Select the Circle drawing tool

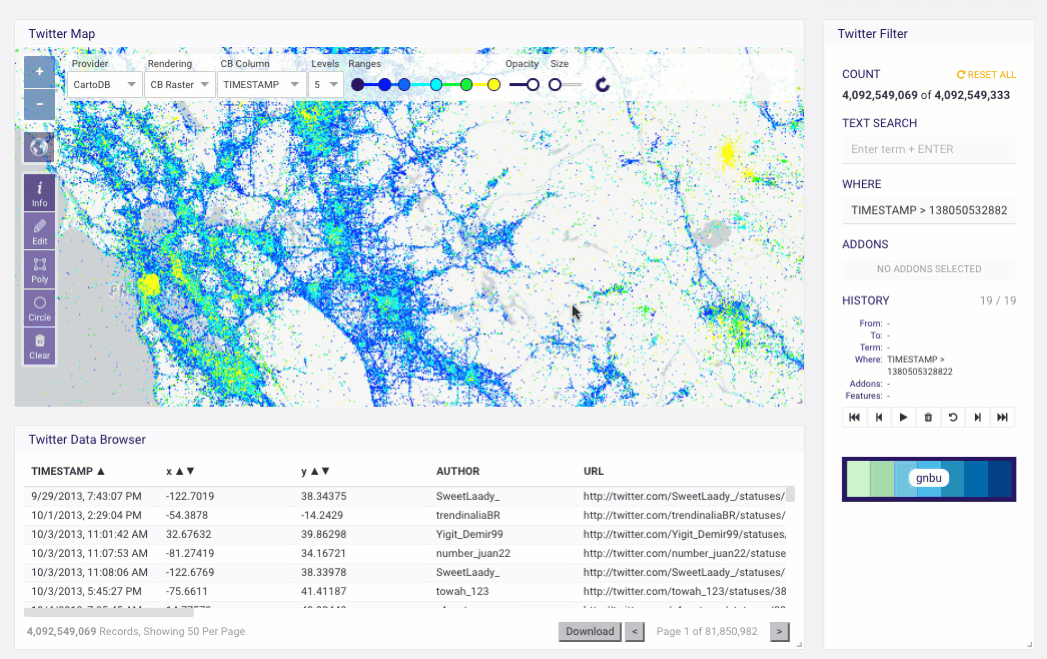click(39, 308)
